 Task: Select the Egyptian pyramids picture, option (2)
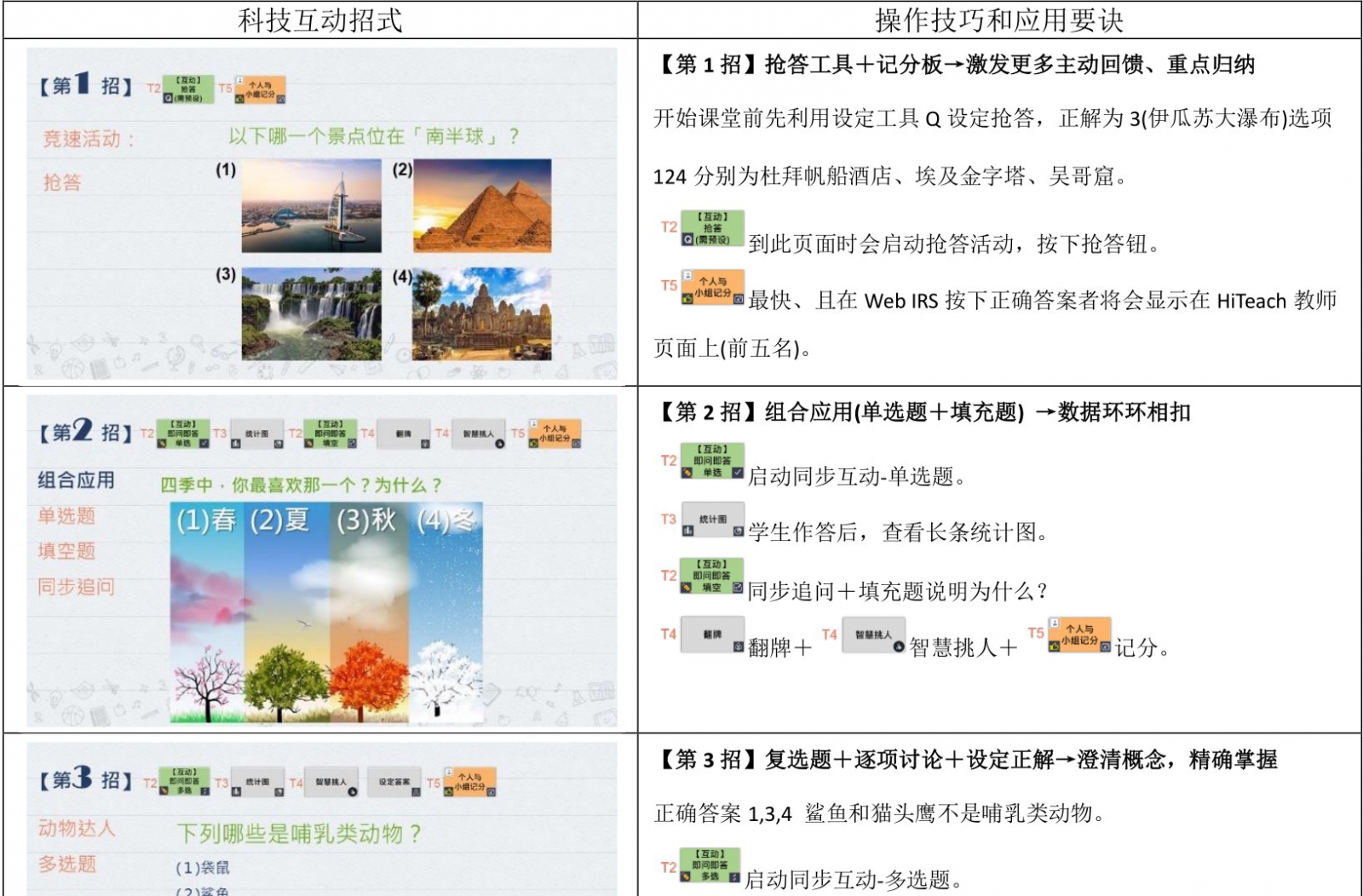482,206
